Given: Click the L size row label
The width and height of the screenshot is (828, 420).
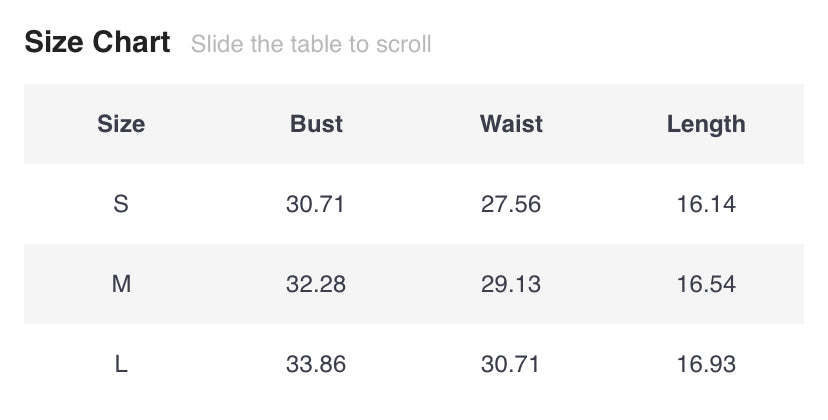Looking at the screenshot, I should click(121, 364).
